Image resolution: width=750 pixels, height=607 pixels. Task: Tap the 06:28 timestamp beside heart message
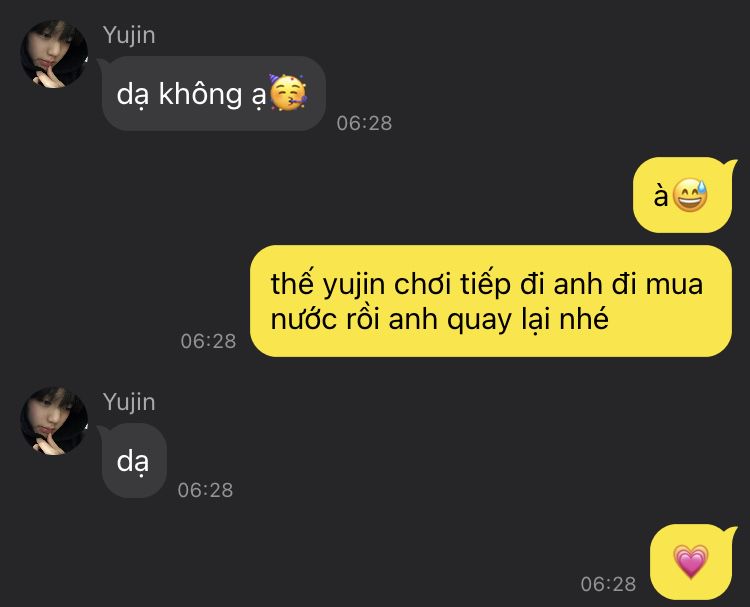pos(608,584)
